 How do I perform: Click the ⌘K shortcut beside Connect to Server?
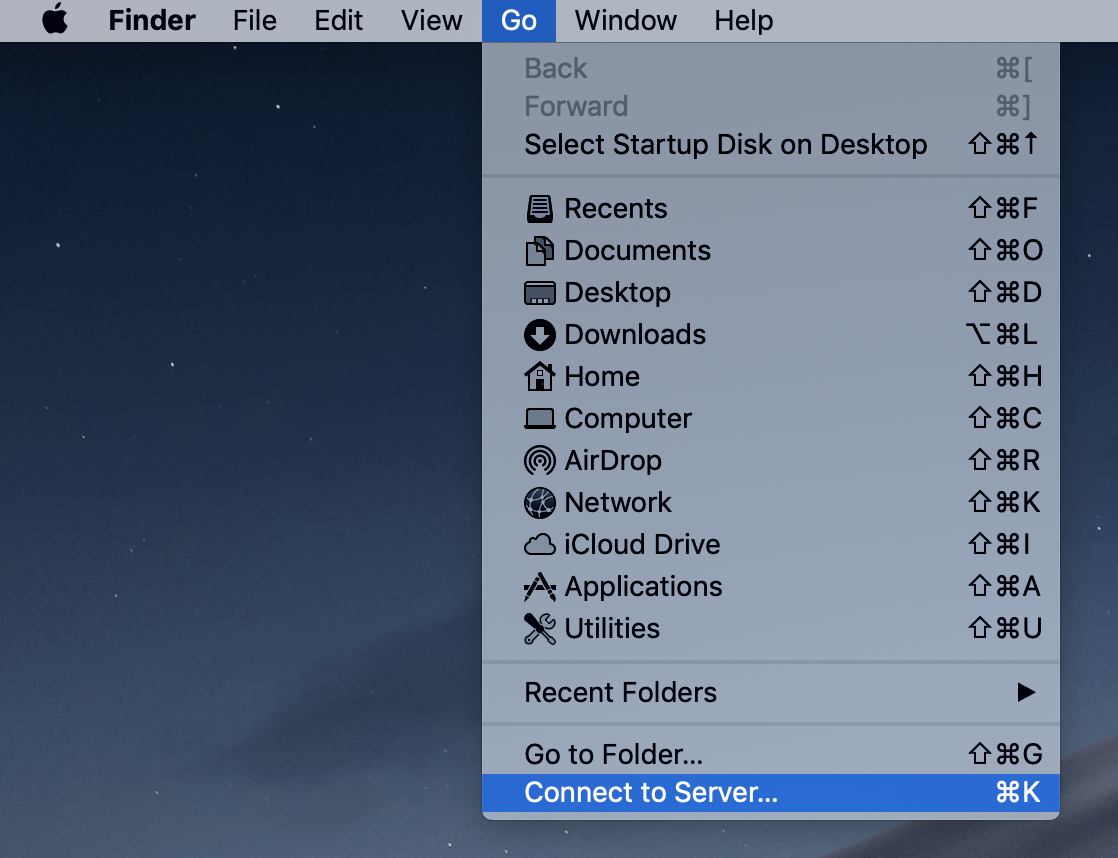pyautogui.click(x=1017, y=792)
